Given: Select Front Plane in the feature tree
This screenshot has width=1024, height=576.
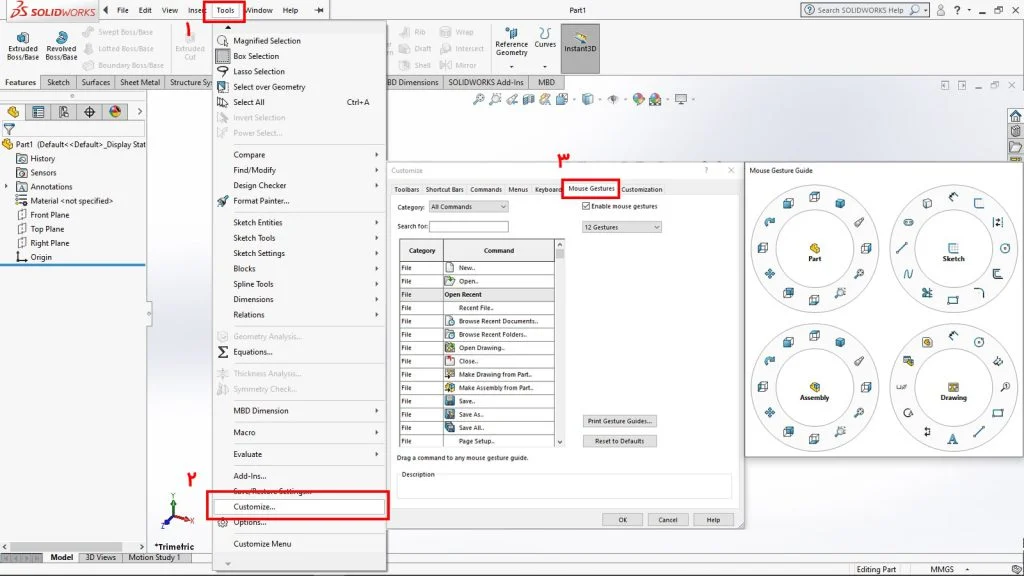Looking at the screenshot, I should click(49, 215).
